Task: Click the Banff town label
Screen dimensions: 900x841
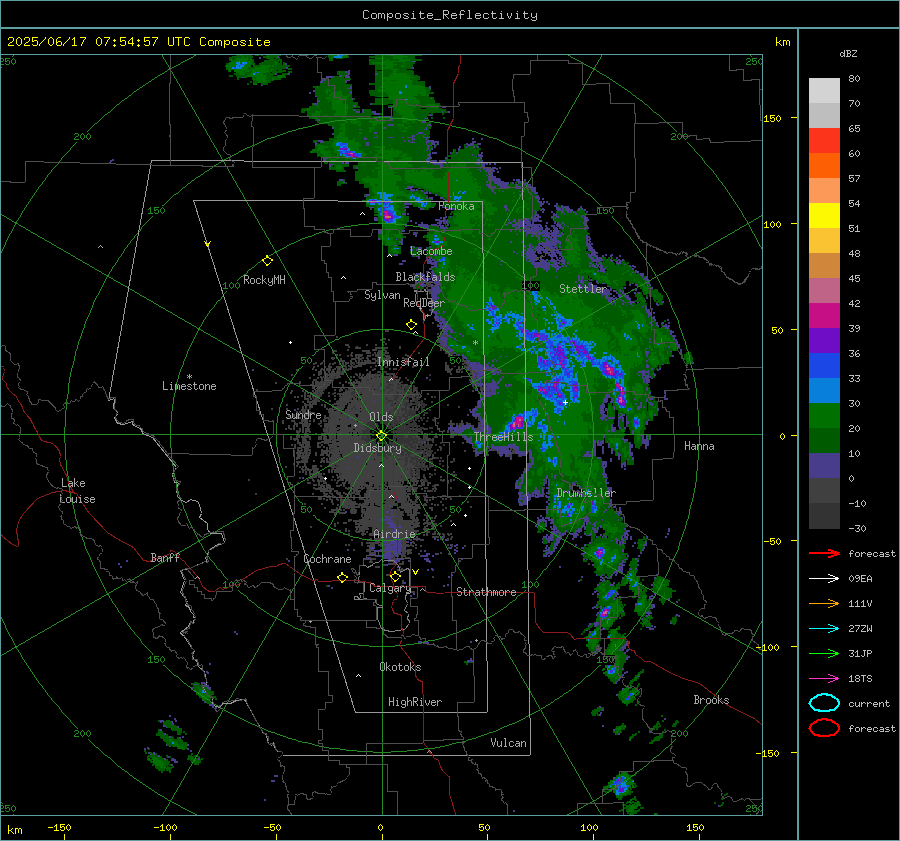Action: coord(165,557)
